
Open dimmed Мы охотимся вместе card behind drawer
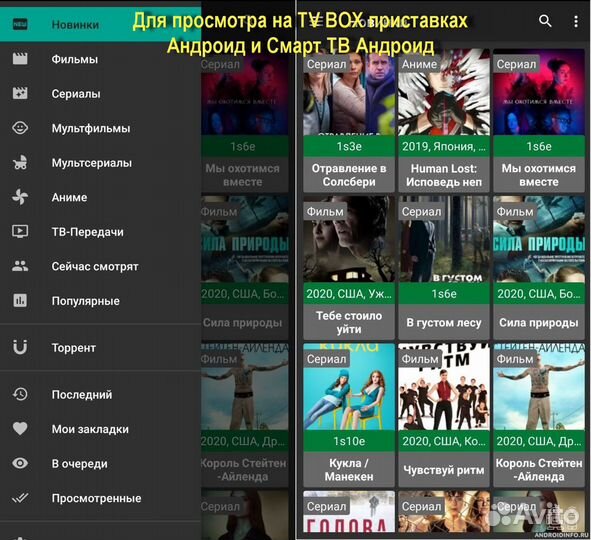click(245, 121)
